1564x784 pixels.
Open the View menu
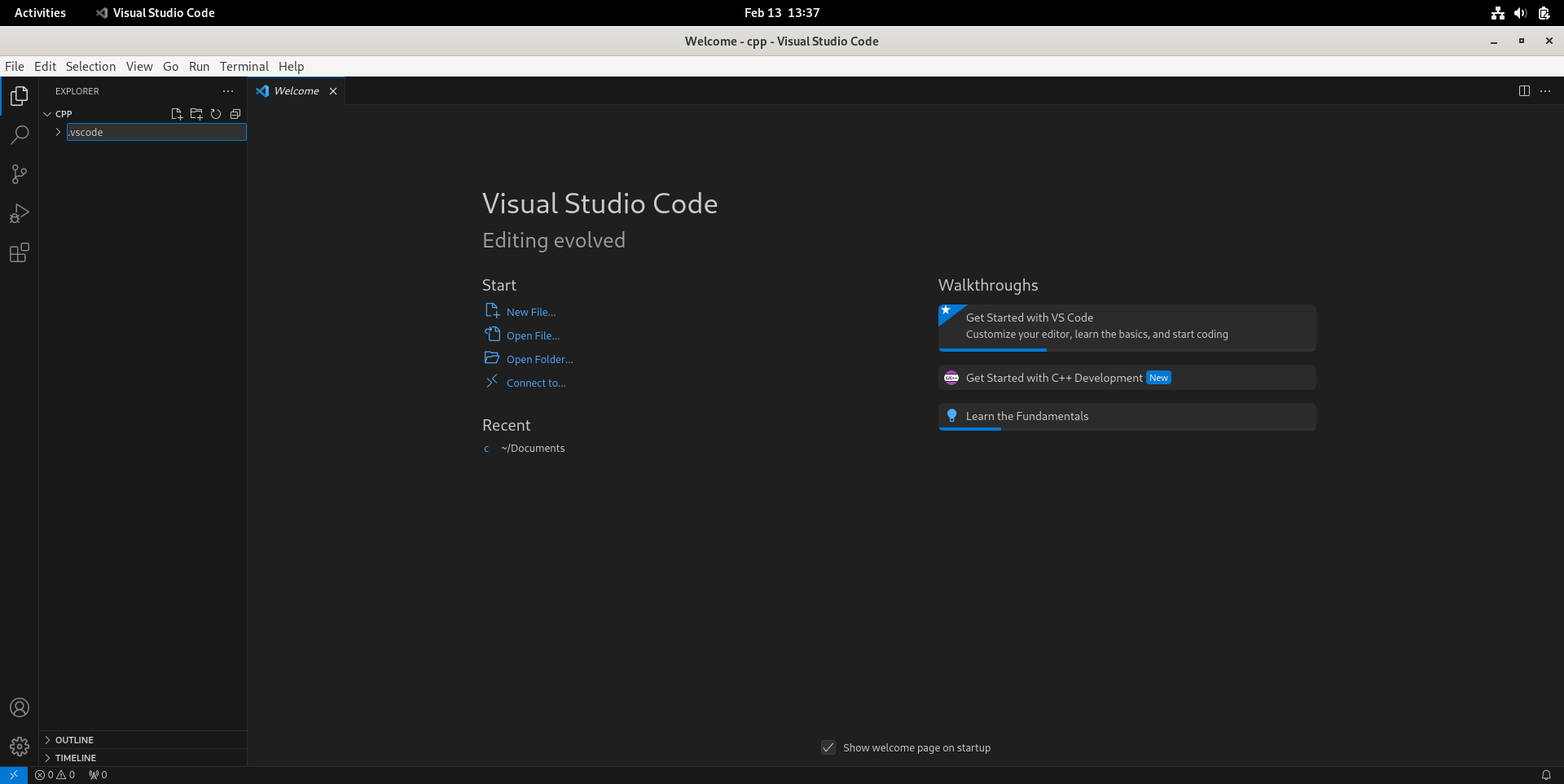(x=139, y=67)
